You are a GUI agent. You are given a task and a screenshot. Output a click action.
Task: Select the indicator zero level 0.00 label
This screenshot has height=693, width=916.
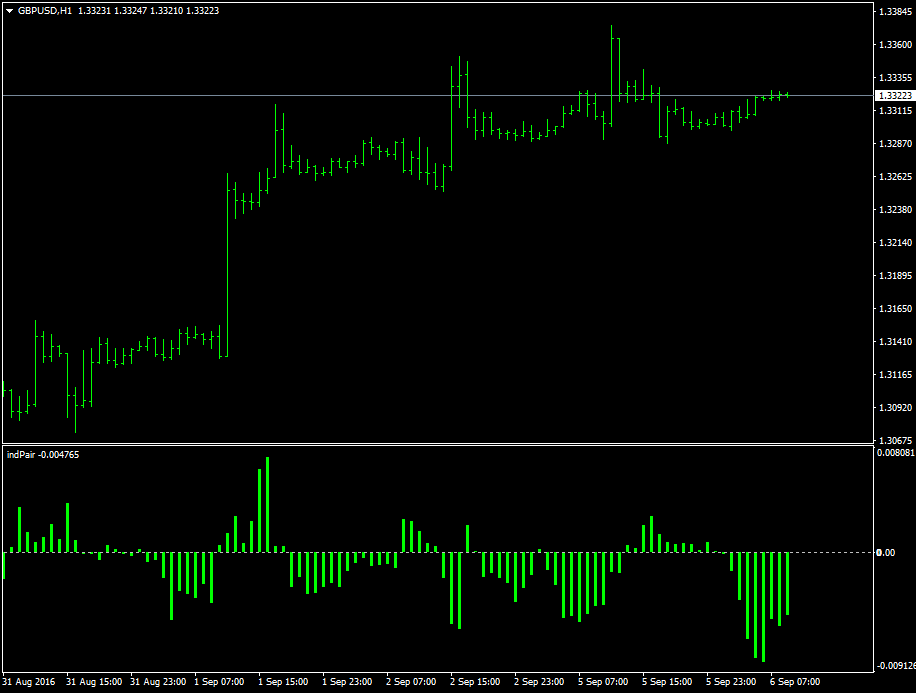886,553
